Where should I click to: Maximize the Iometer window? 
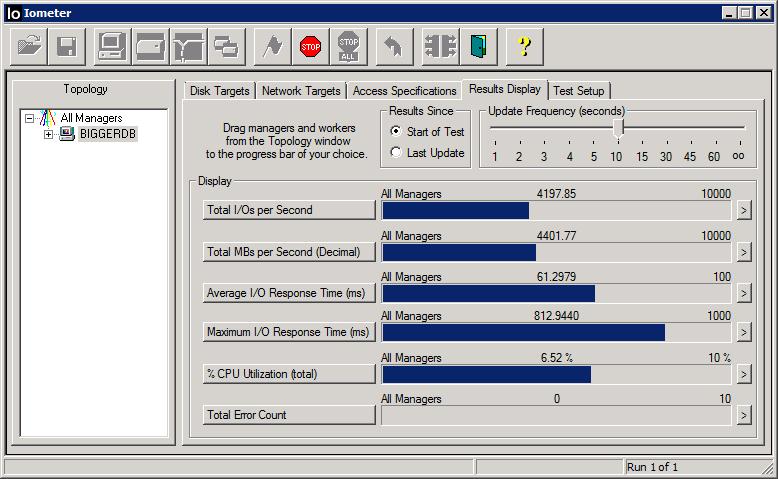pos(745,13)
